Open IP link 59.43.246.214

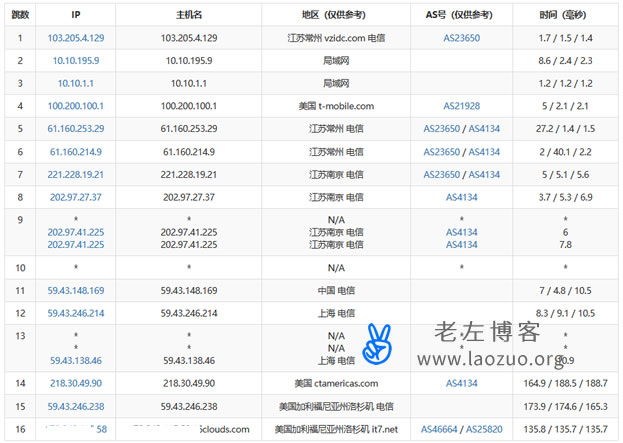(x=76, y=313)
